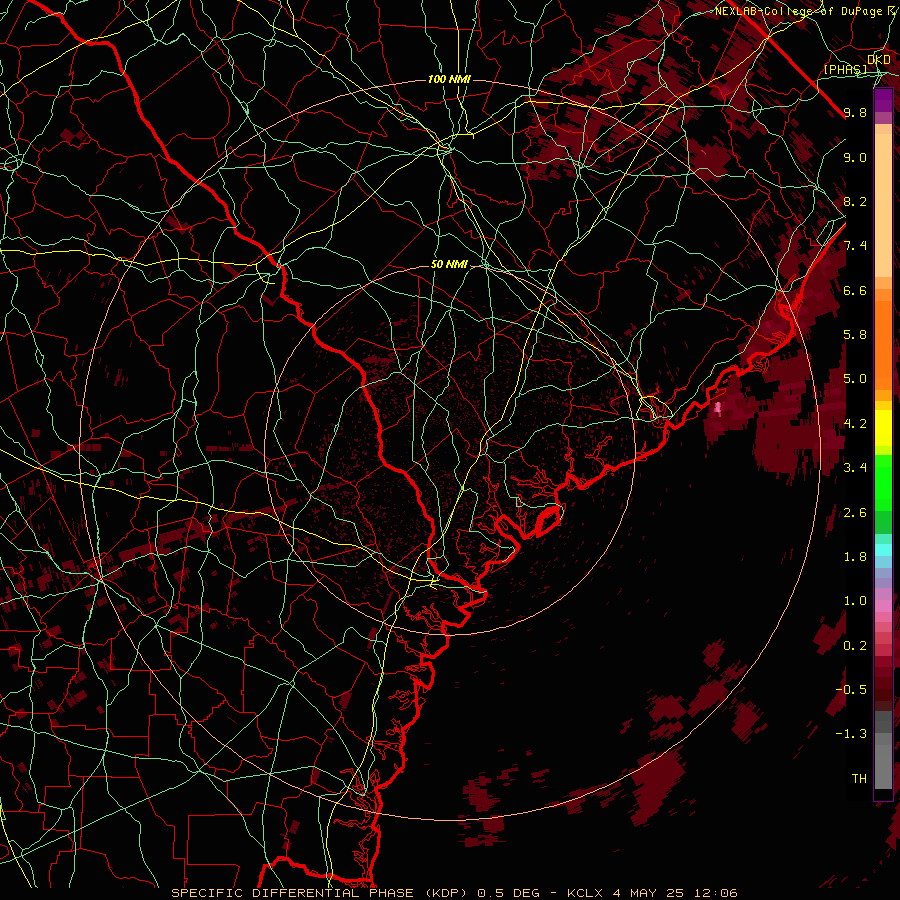Click the [PHAS] units label

pos(845,70)
